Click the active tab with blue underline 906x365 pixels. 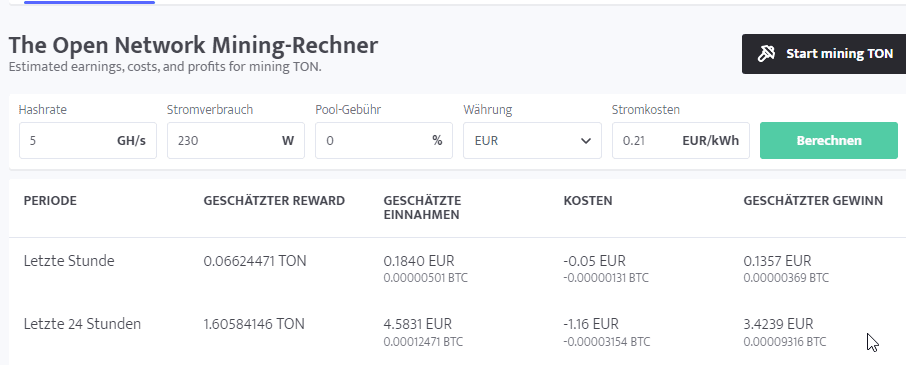pyautogui.click(x=90, y=2)
